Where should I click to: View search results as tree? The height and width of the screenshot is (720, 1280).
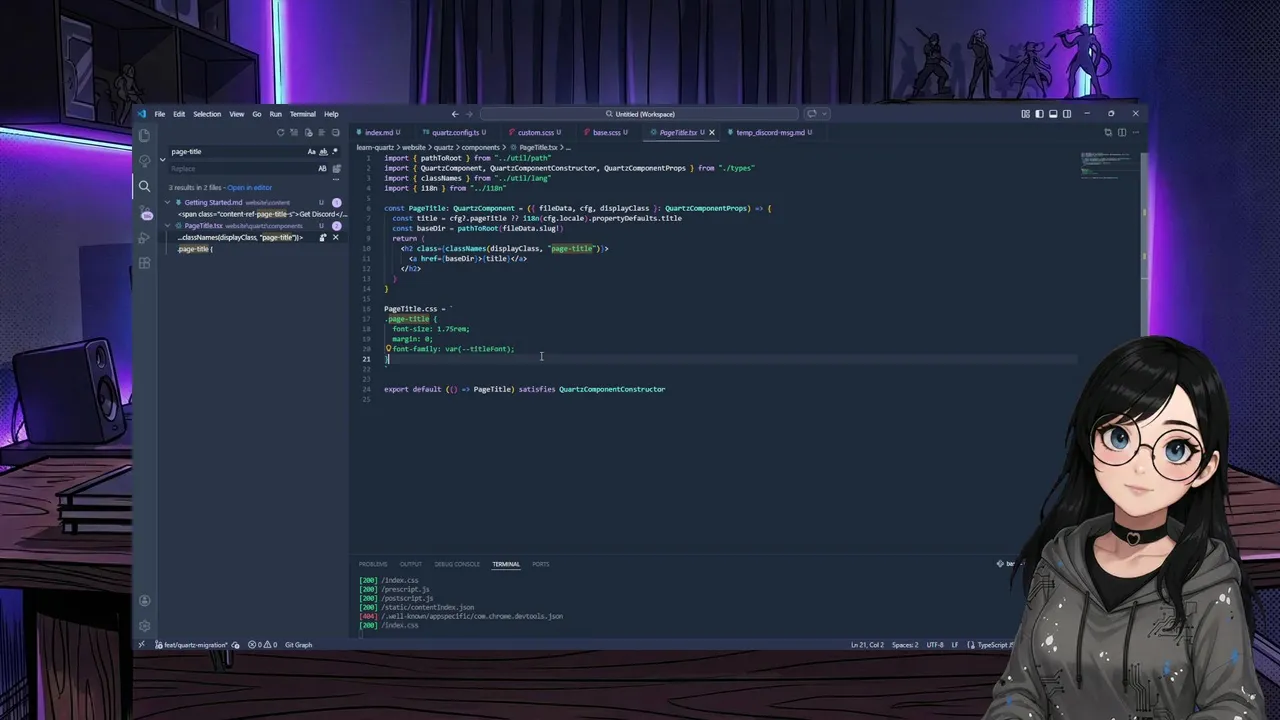coord(322,132)
